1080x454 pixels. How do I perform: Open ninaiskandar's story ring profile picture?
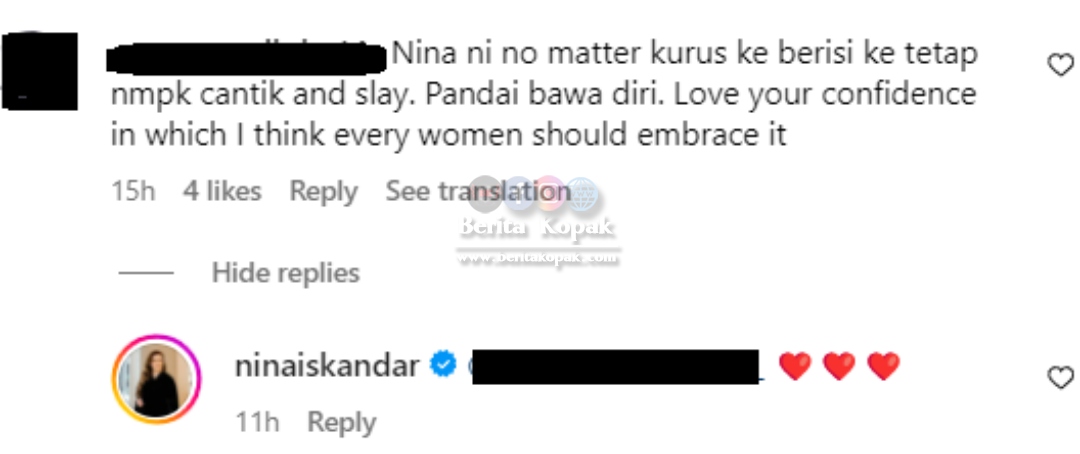(x=156, y=378)
